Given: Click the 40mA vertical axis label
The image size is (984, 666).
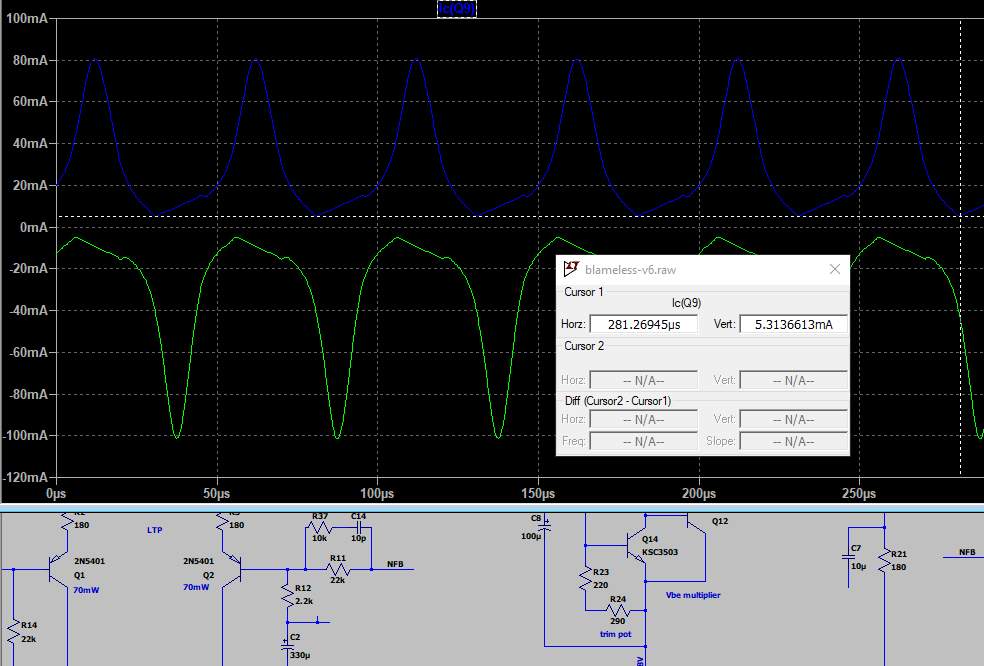Looking at the screenshot, I should (x=30, y=144).
